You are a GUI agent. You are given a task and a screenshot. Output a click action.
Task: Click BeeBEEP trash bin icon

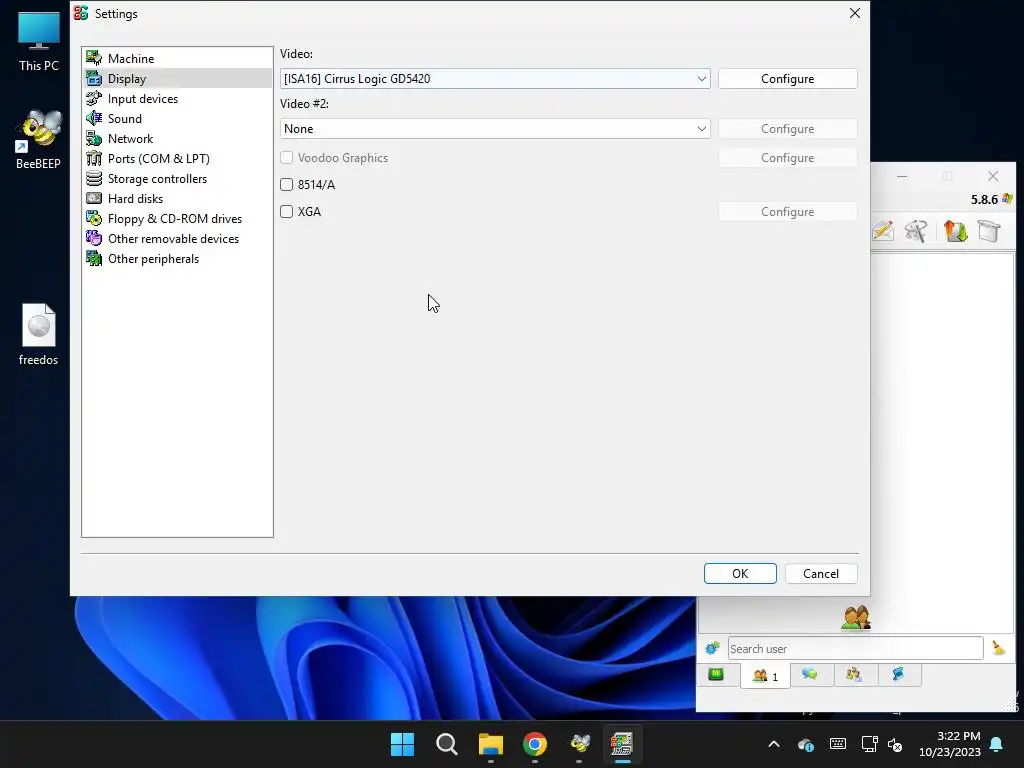(x=989, y=231)
